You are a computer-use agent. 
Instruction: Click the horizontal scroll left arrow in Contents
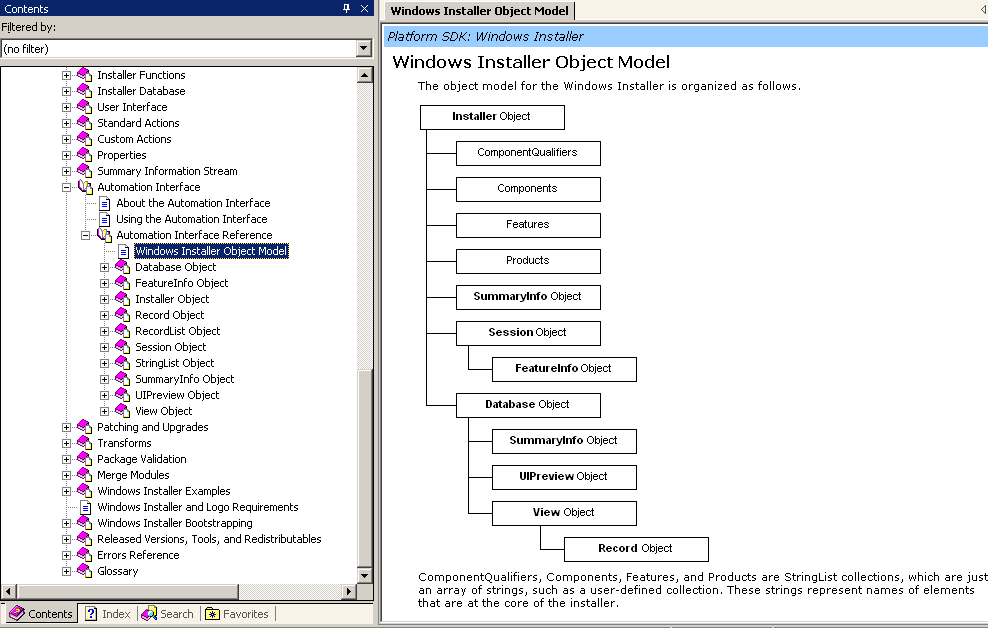coord(9,591)
